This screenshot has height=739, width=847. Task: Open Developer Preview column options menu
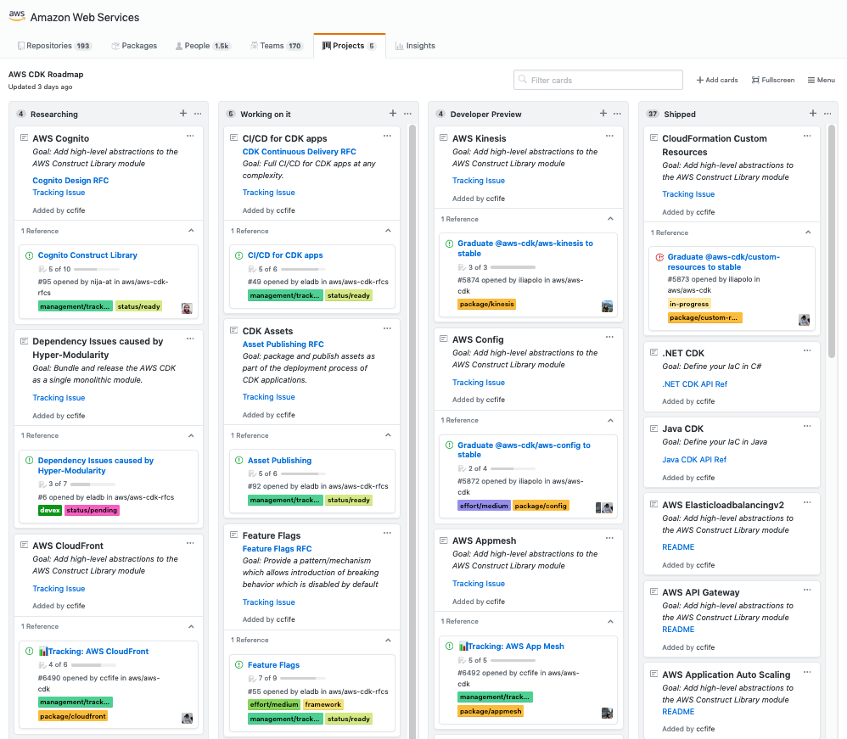(617, 113)
